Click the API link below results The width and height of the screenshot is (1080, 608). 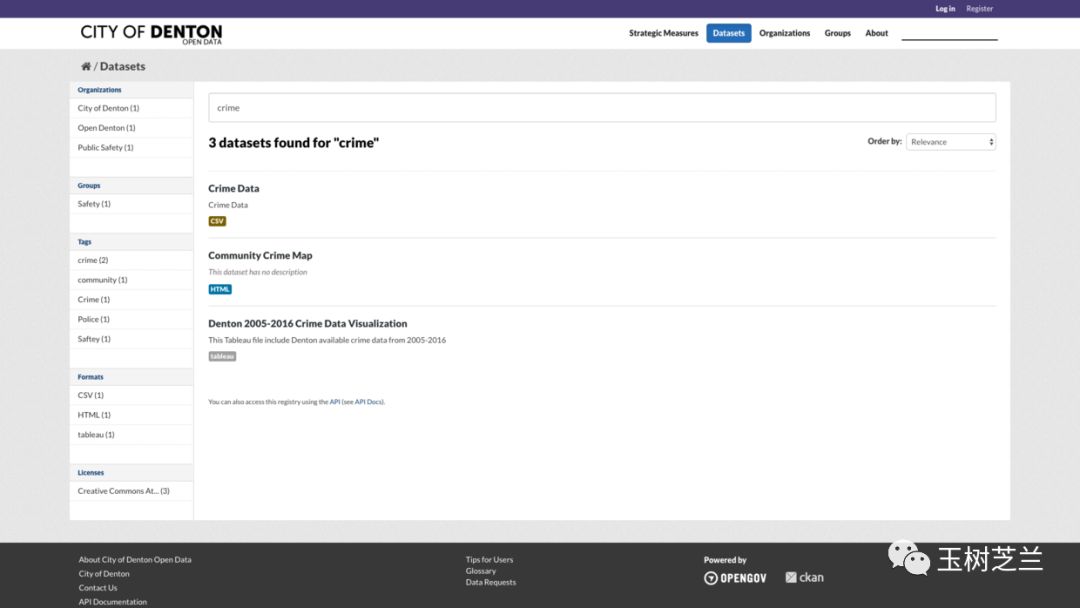tap(335, 402)
